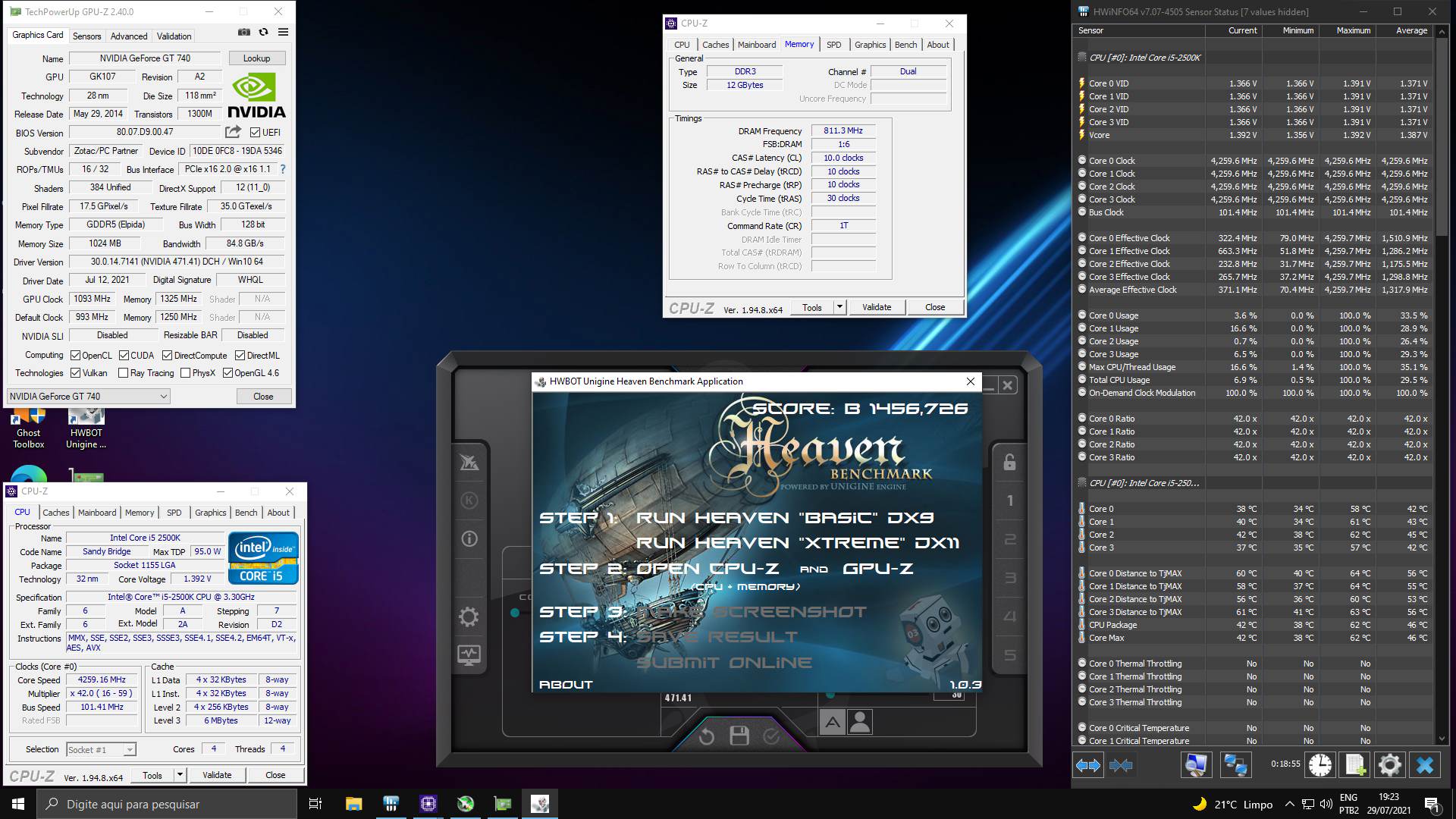Take a GPU-Z screenshot with camera icon
1456x819 pixels.
click(x=243, y=33)
